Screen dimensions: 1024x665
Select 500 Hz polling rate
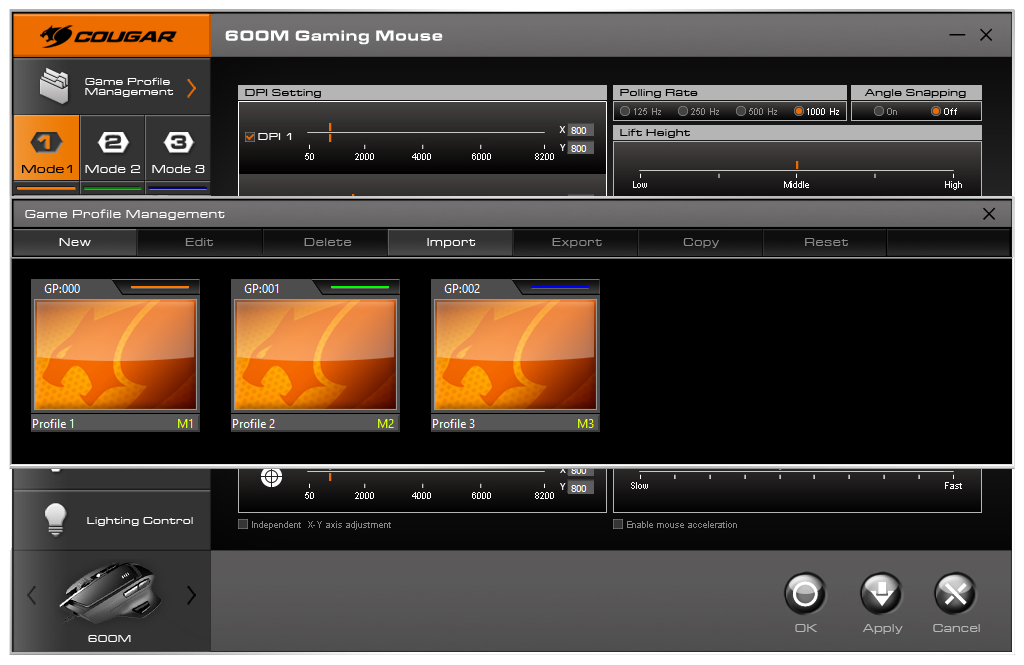[741, 111]
